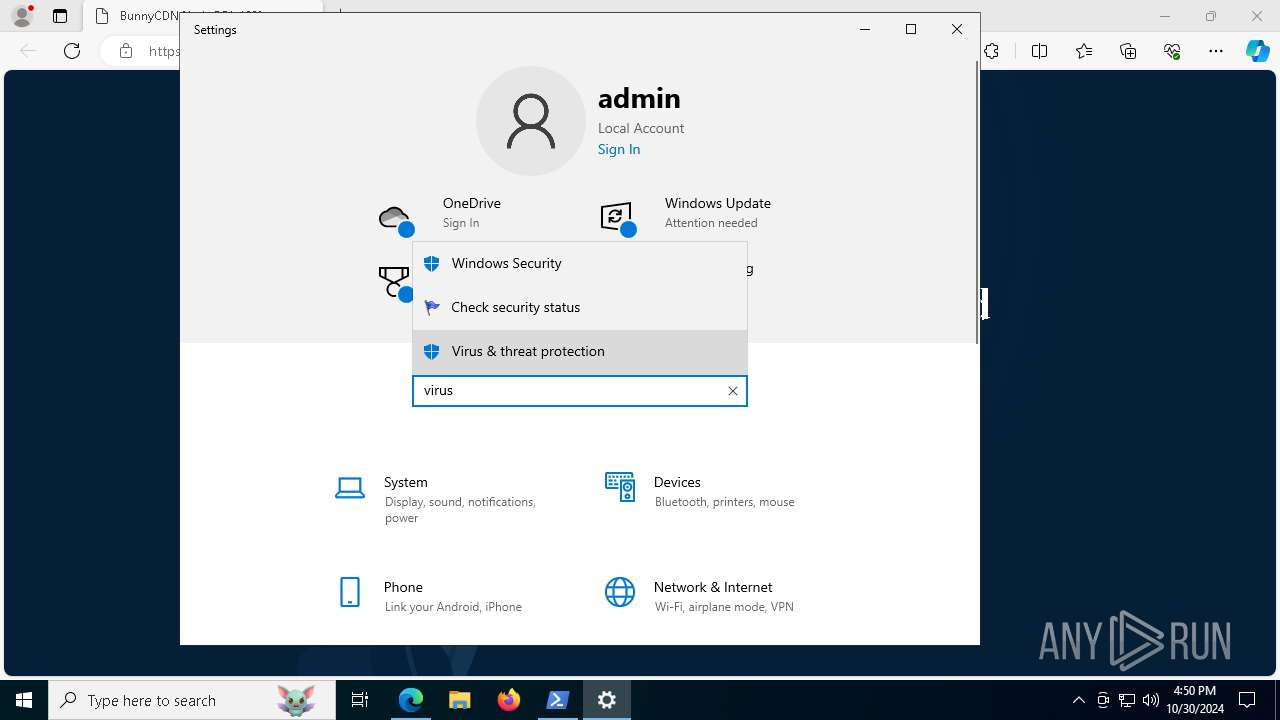Open Windows Security search suggestion
The width and height of the screenshot is (1280, 720).
click(580, 264)
